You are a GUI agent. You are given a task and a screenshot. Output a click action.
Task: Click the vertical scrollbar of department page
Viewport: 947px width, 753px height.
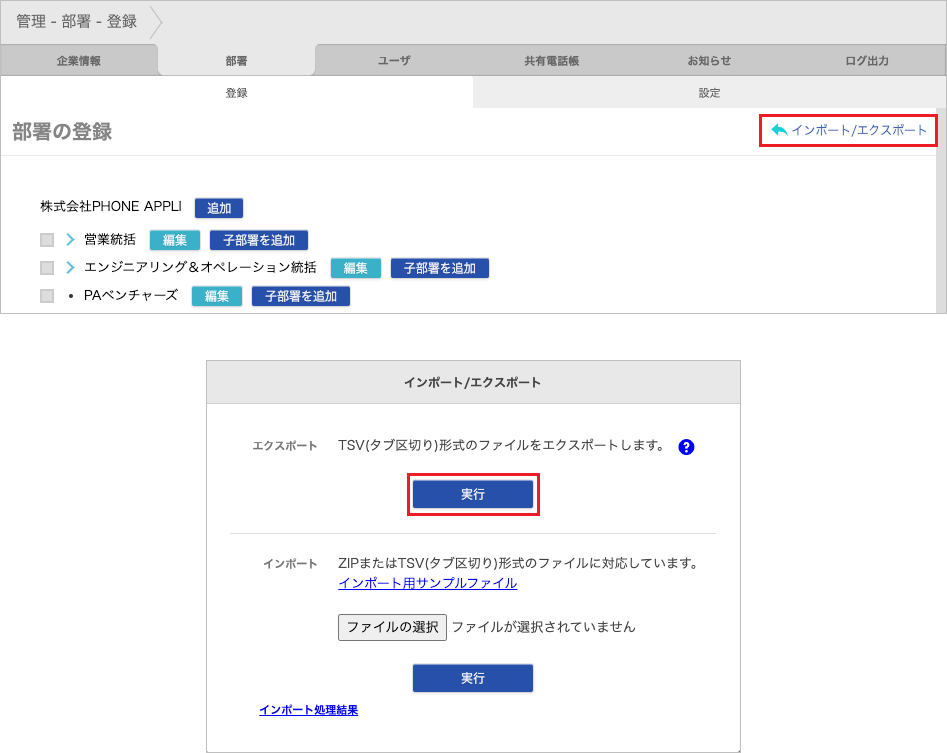tap(940, 210)
